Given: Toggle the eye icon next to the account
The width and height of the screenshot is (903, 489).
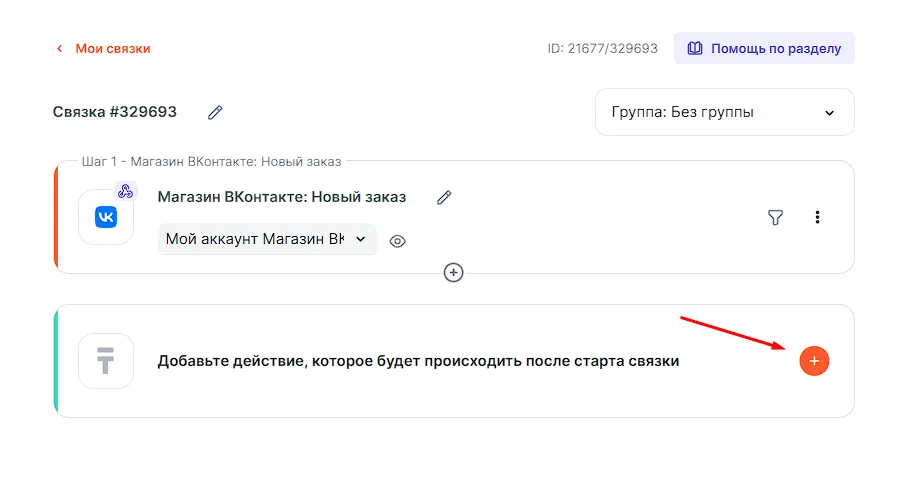Looking at the screenshot, I should tap(397, 241).
